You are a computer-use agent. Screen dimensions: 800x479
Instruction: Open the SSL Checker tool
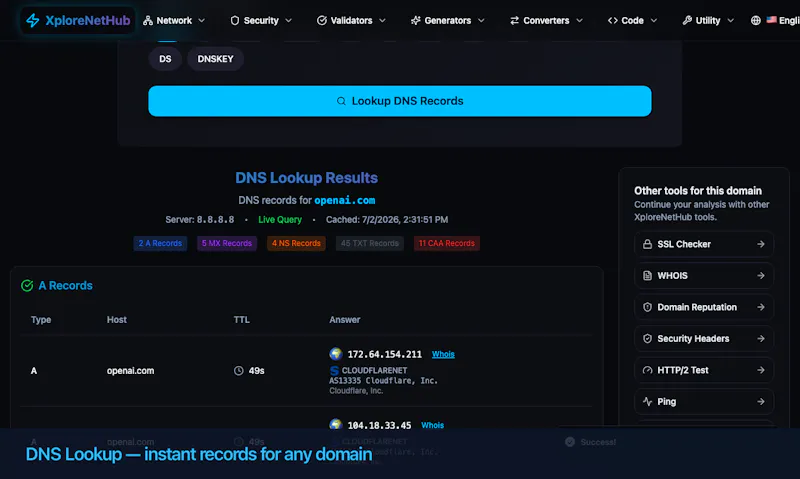pyautogui.click(x=704, y=244)
